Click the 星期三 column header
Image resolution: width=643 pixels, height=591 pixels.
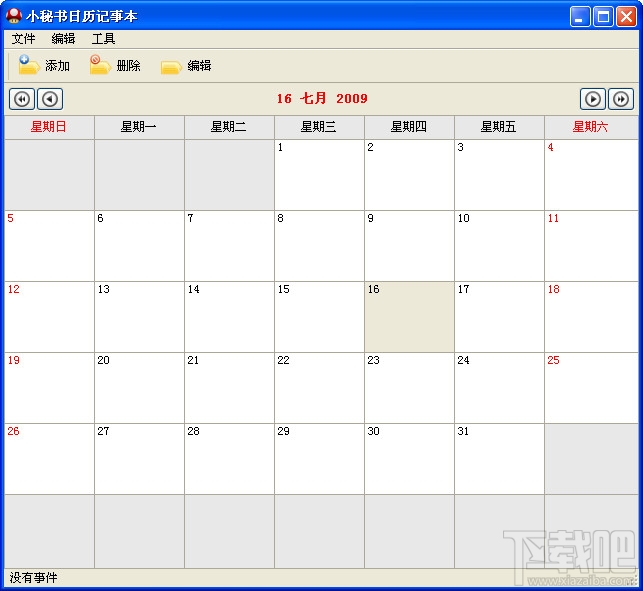[319, 127]
